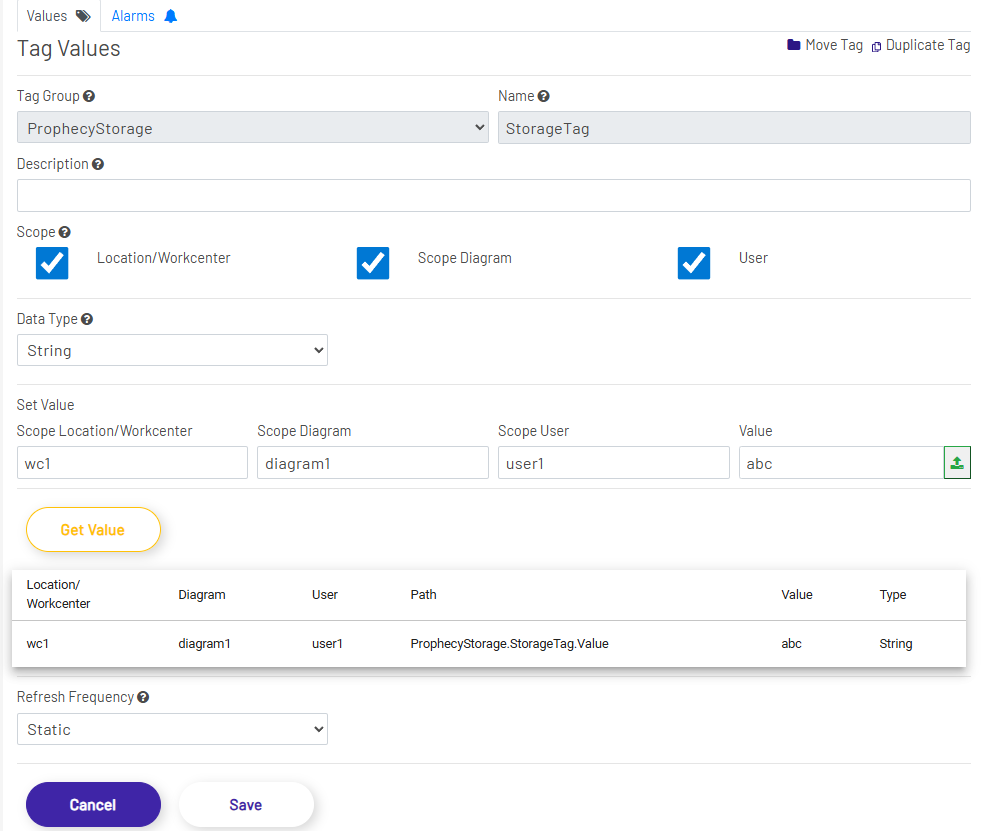
Task: Click the Duplicate Tag link
Action: [x=921, y=45]
